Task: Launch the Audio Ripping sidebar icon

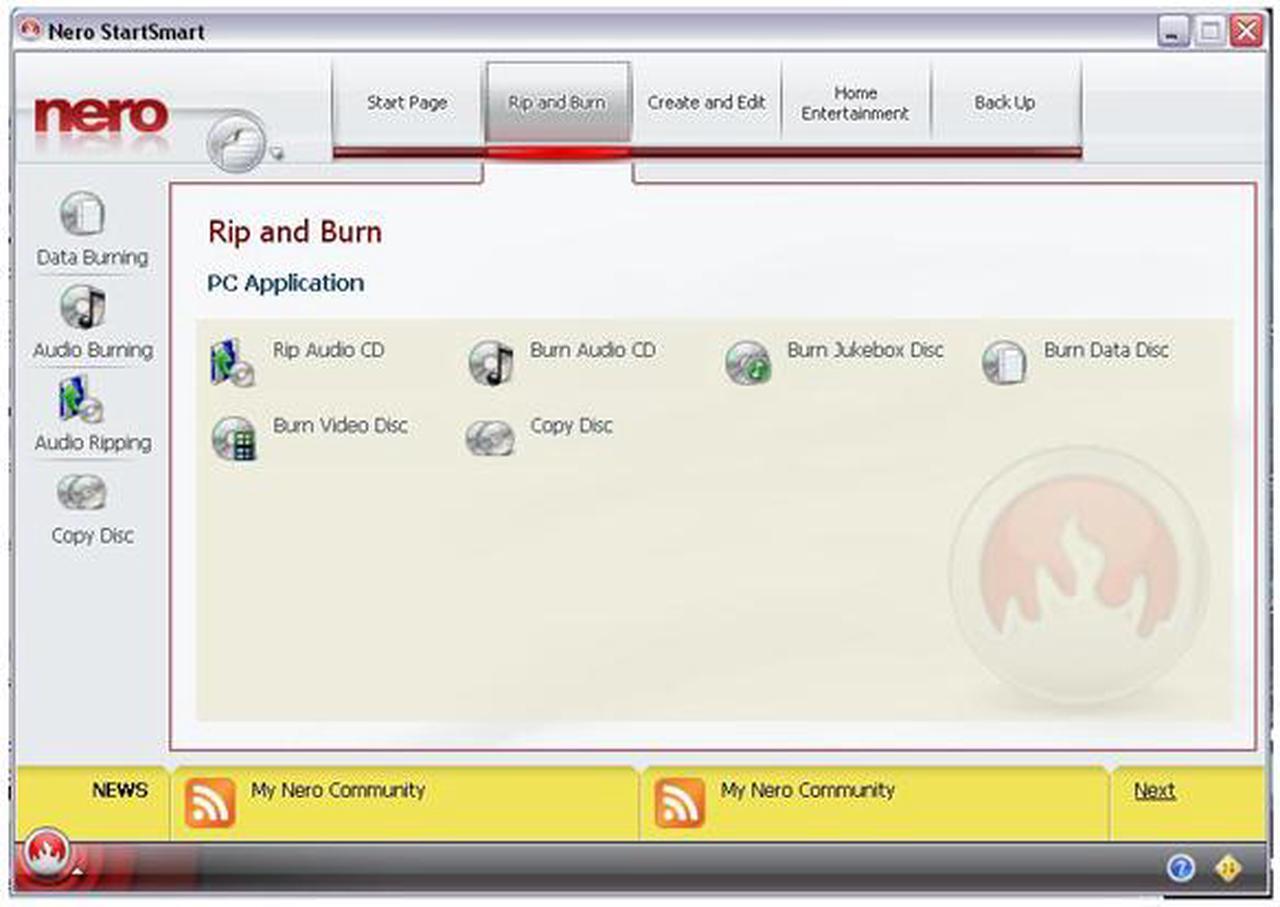Action: coord(81,400)
